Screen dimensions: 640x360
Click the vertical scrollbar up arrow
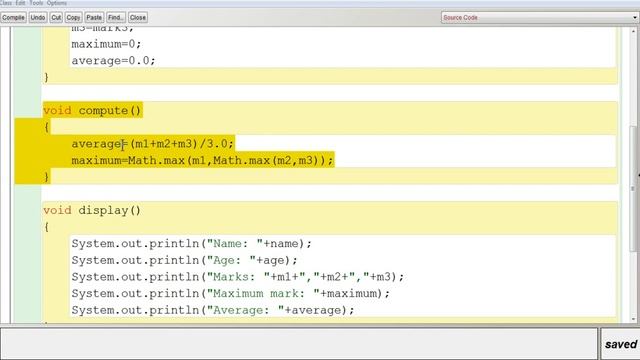tap(633, 31)
